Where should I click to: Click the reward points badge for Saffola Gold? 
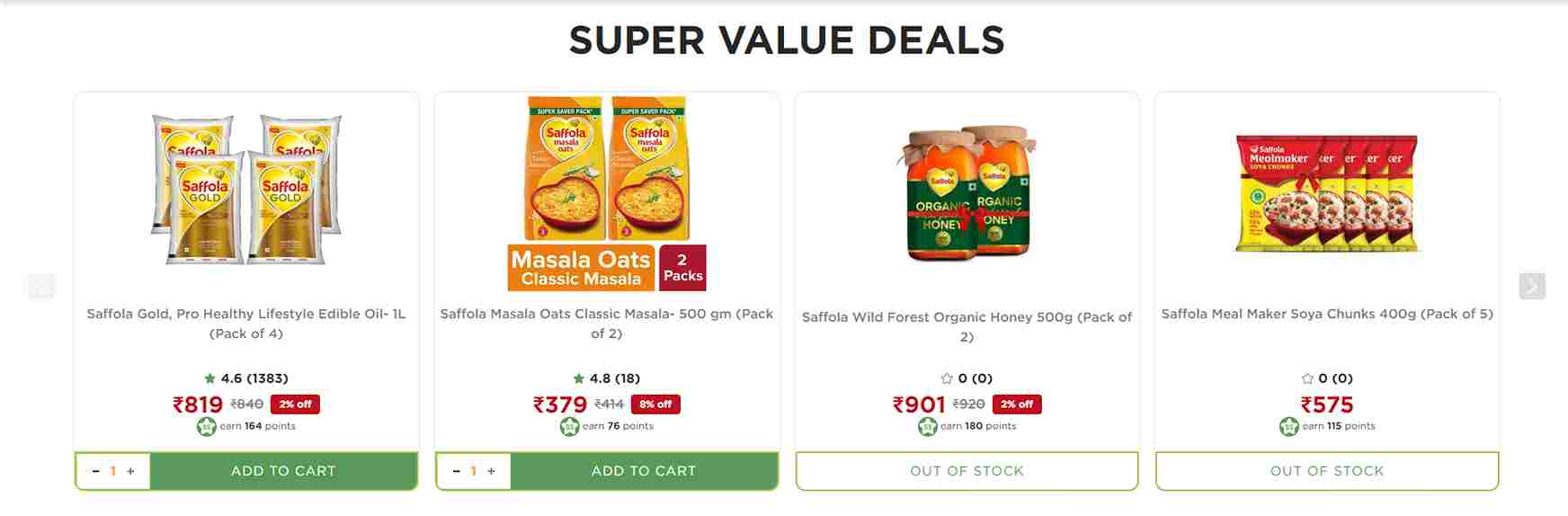pyautogui.click(x=207, y=426)
